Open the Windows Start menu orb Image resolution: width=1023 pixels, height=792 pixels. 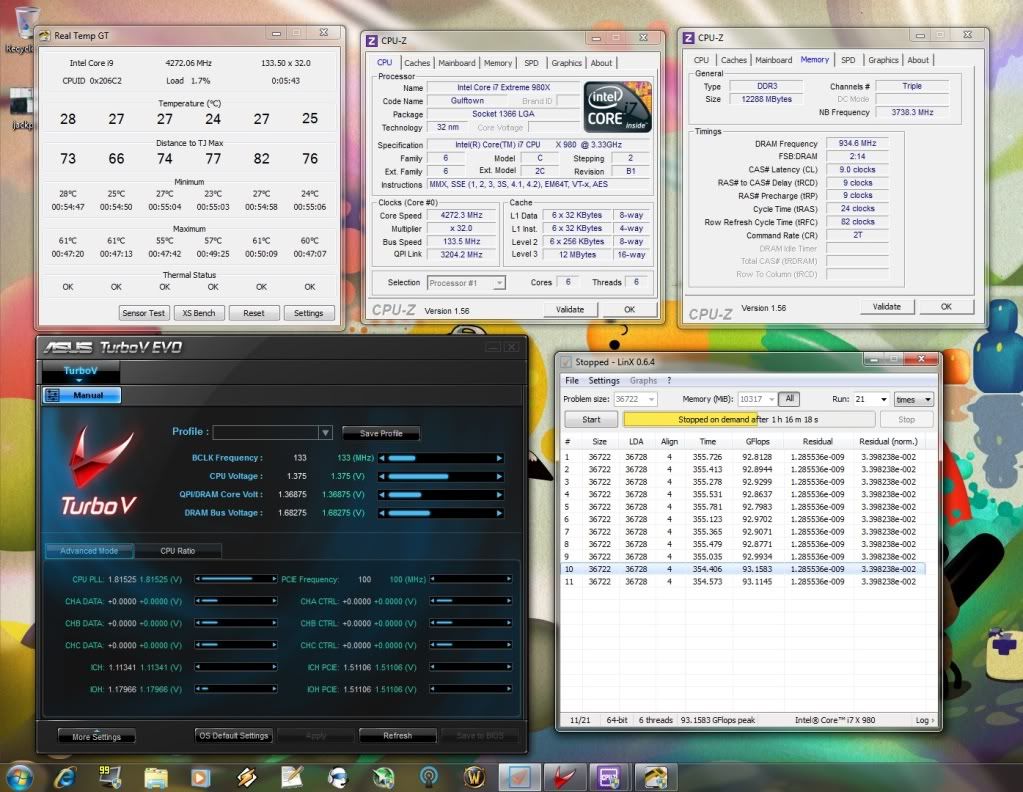click(18, 776)
